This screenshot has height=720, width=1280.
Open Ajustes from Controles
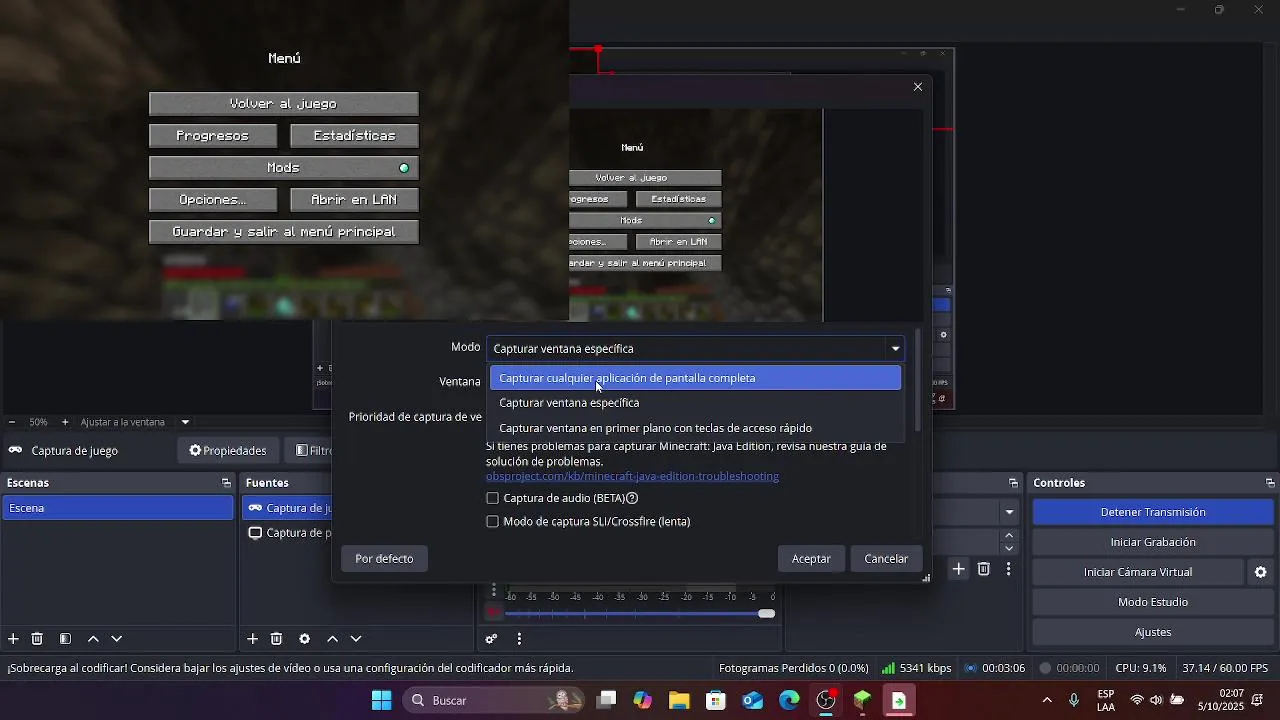[x=1153, y=632]
